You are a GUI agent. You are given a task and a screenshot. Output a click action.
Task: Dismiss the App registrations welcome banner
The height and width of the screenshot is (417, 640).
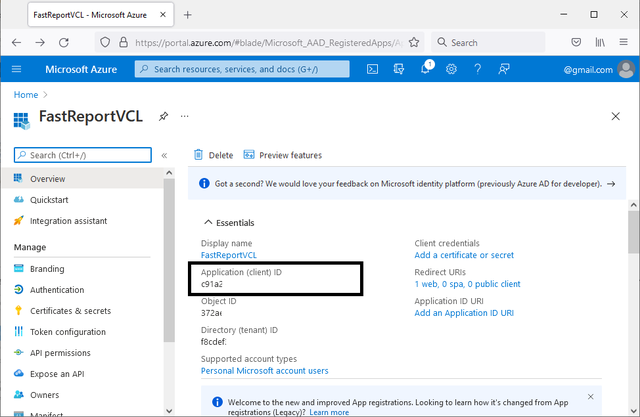pos(591,397)
